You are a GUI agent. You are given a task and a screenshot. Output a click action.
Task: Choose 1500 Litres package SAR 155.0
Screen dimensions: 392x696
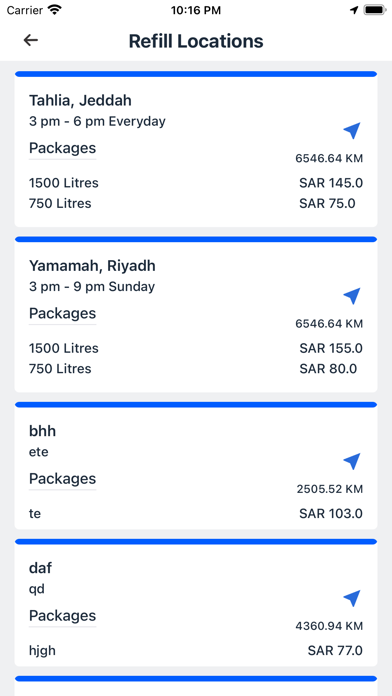(x=196, y=348)
